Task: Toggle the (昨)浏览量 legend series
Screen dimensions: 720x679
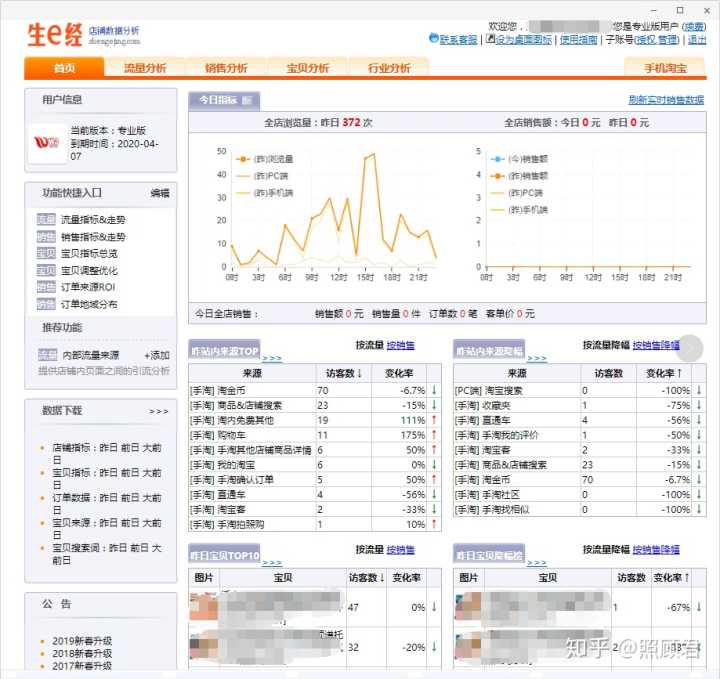Action: (x=265, y=159)
